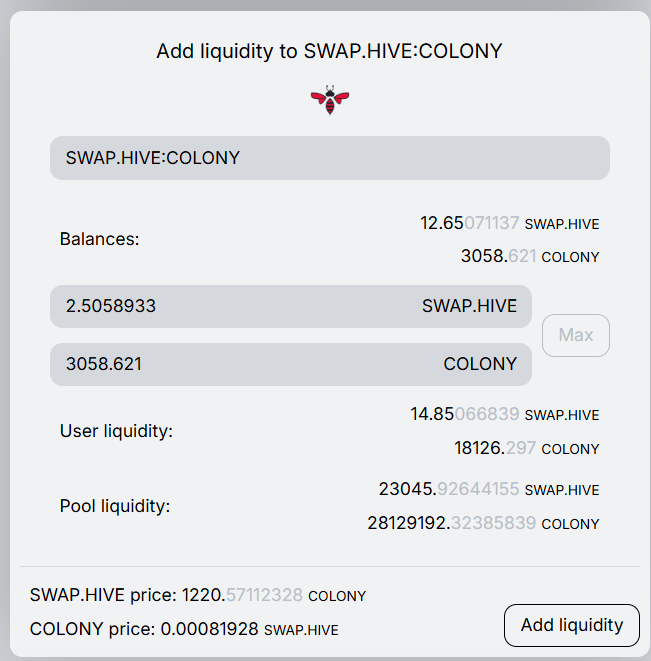
Task: Click the COLONY price line
Action: pyautogui.click(x=184, y=629)
